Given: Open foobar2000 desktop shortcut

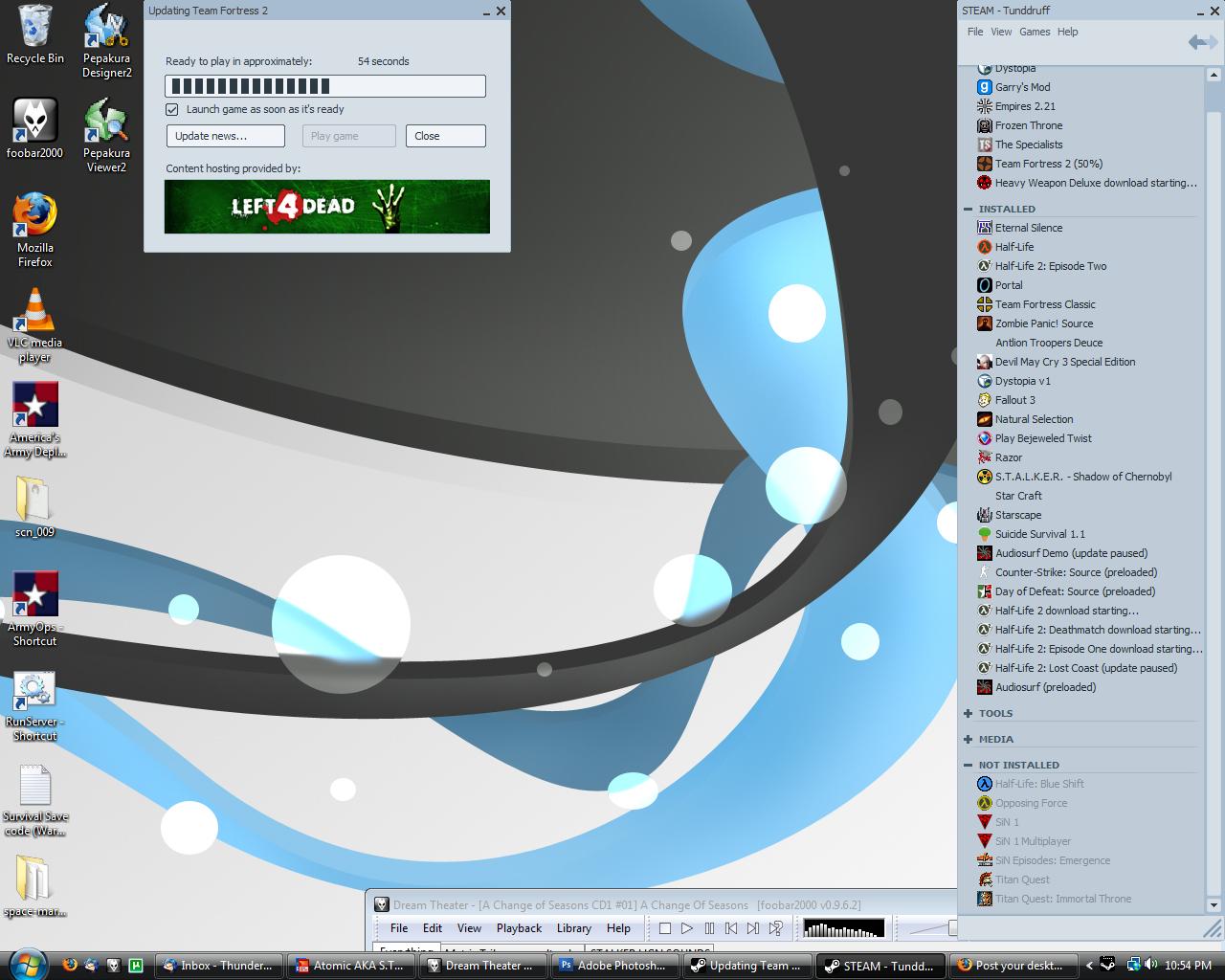Looking at the screenshot, I should pos(34,128).
